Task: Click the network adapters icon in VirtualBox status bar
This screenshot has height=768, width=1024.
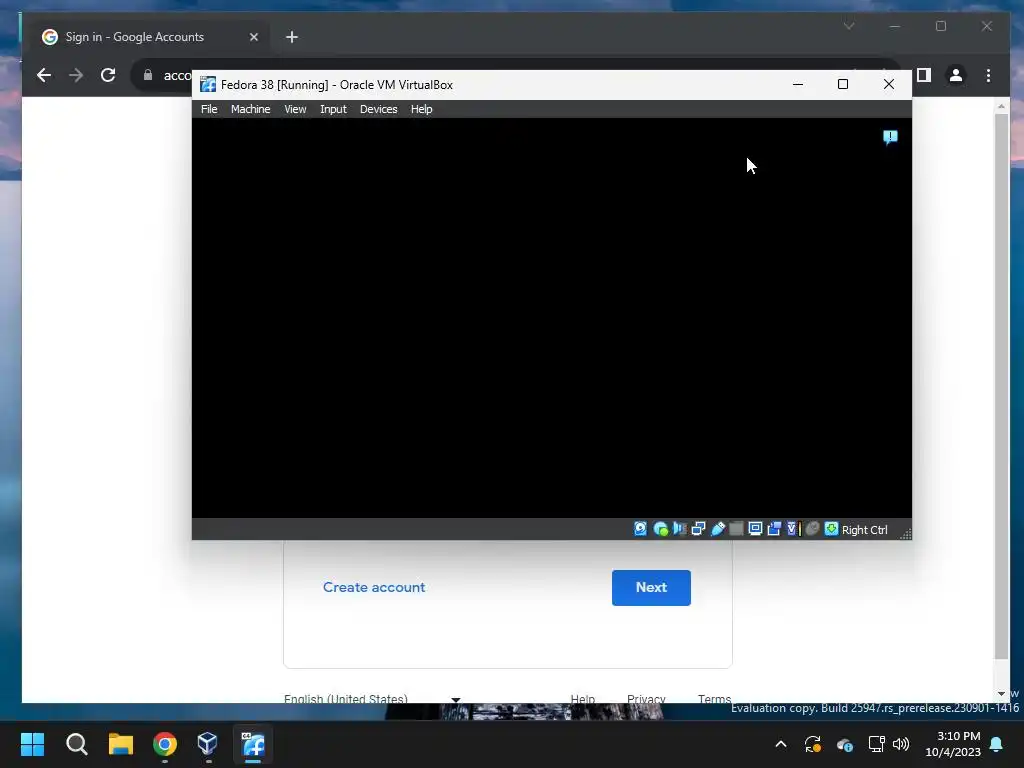Action: pos(698,529)
